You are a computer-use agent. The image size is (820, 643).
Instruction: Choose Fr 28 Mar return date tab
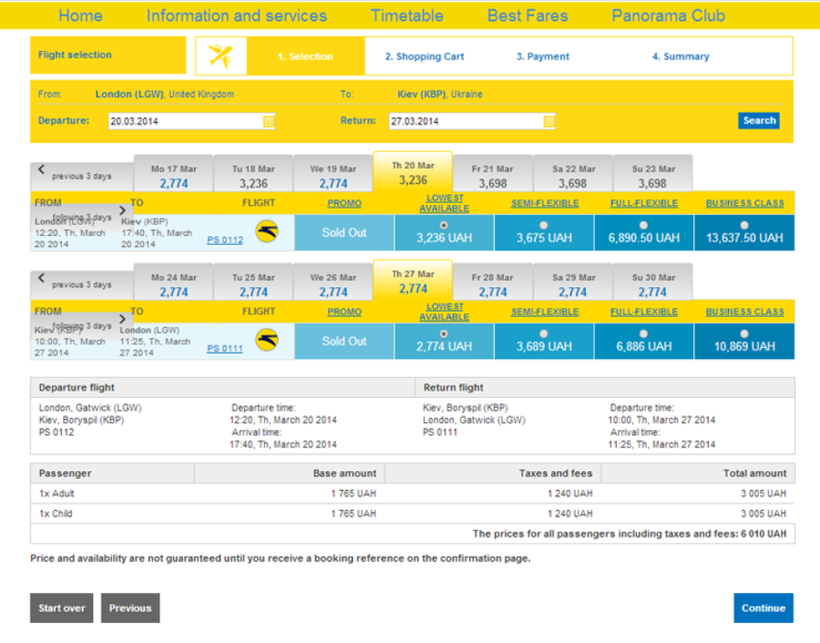click(x=493, y=283)
